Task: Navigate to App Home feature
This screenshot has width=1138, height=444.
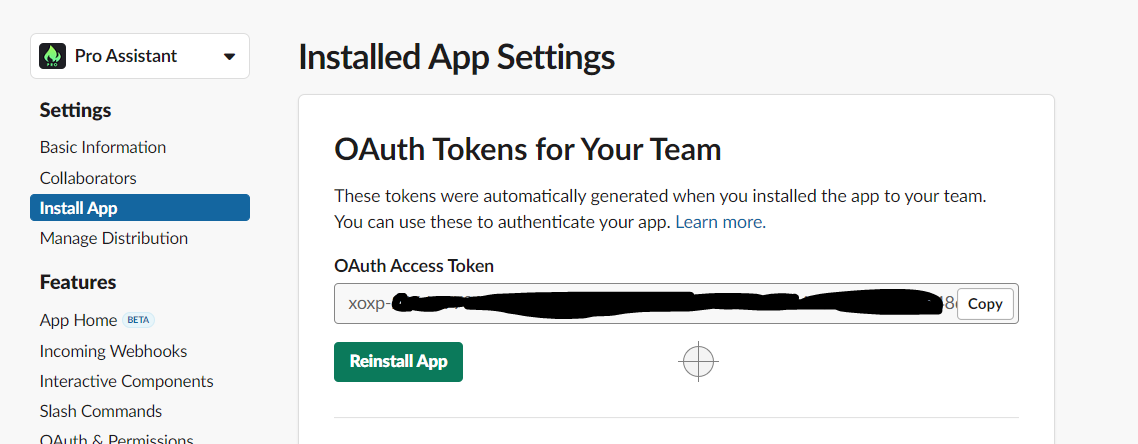Action: tap(78, 320)
